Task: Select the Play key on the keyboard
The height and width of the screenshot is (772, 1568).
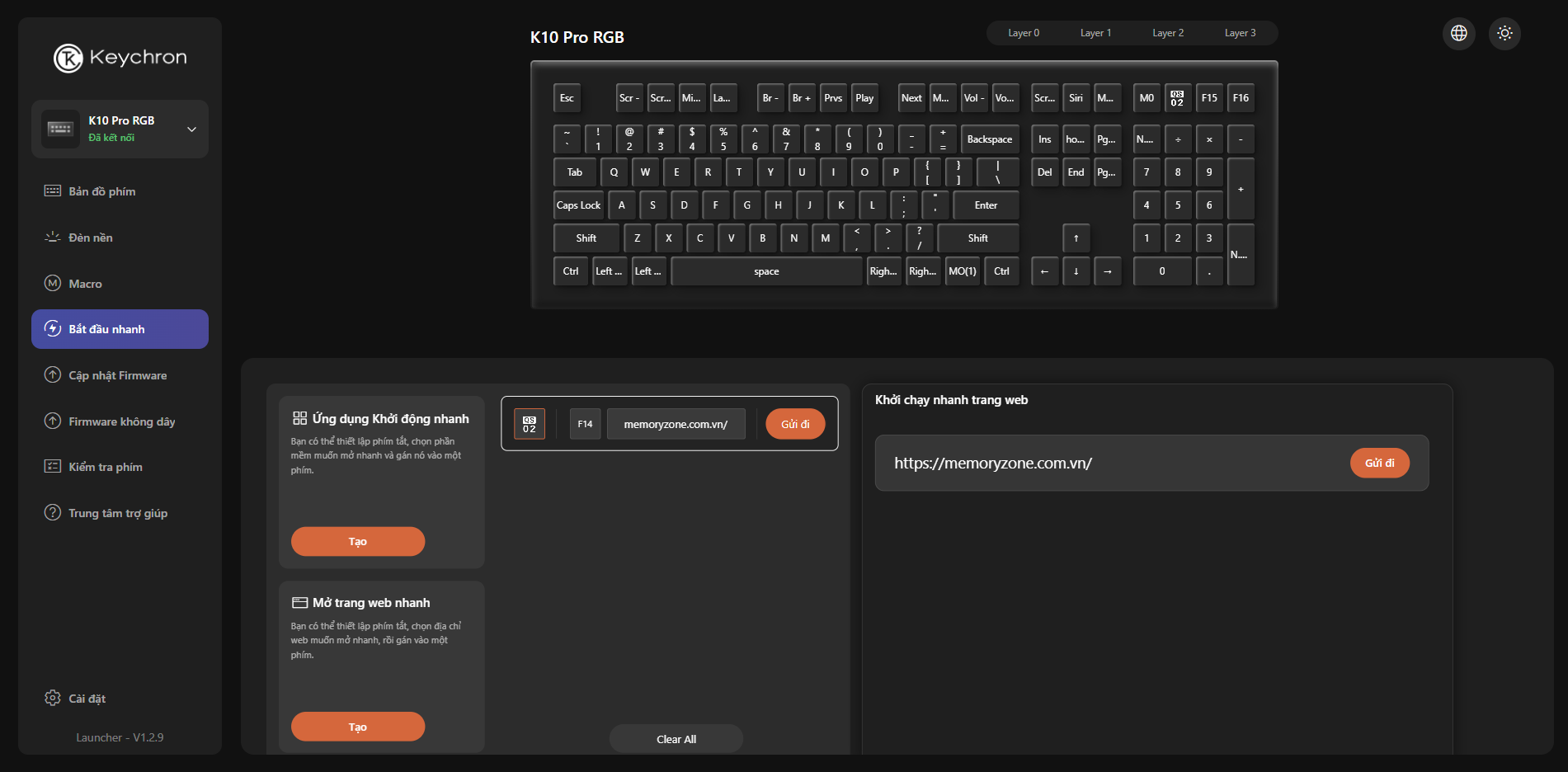Action: 864,98
